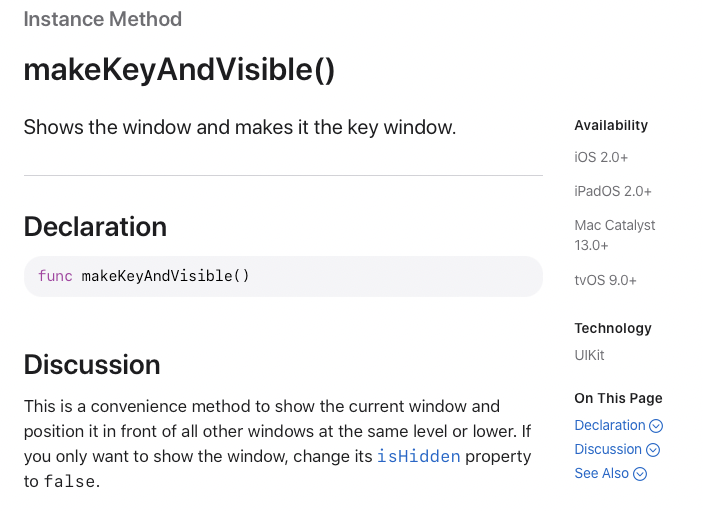Screen dimensions: 703x511
Task: Click the Declaration section heading
Action: click(95, 226)
